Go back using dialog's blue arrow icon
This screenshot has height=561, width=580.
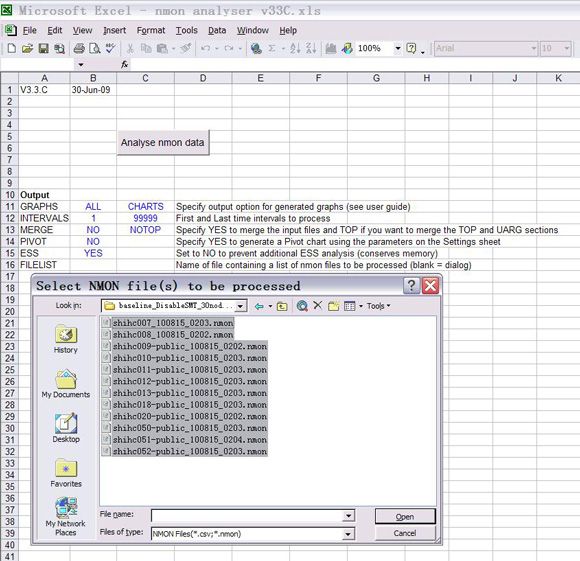click(259, 306)
